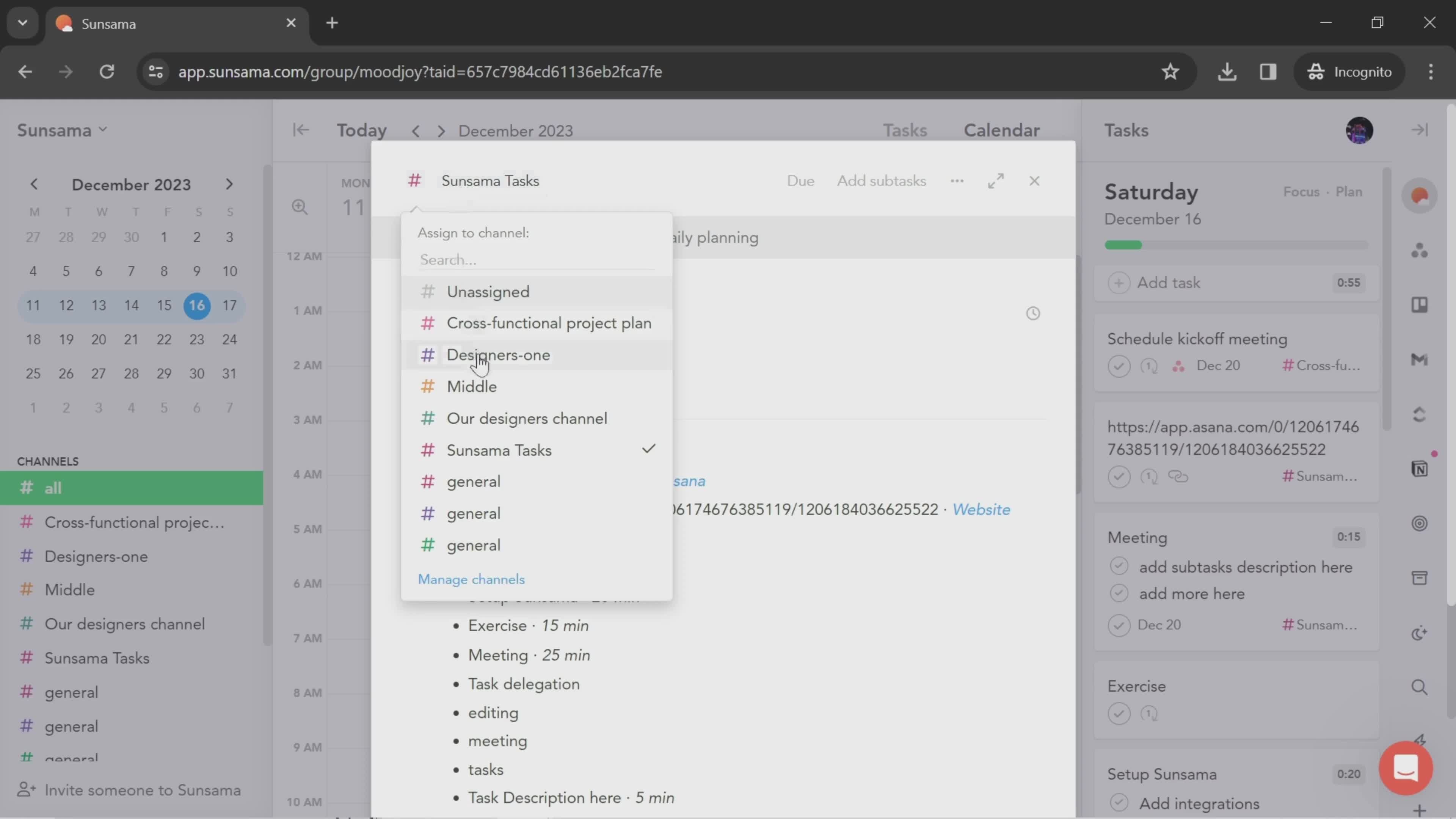Assign to Designers-one channel in dropdown
This screenshot has height=819, width=1456.
pos(537,355)
